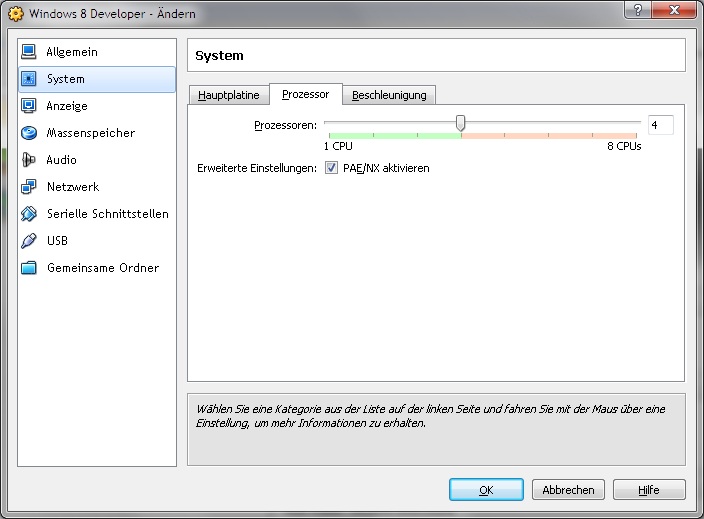Click the Netzwerk network icon

pos(29,187)
